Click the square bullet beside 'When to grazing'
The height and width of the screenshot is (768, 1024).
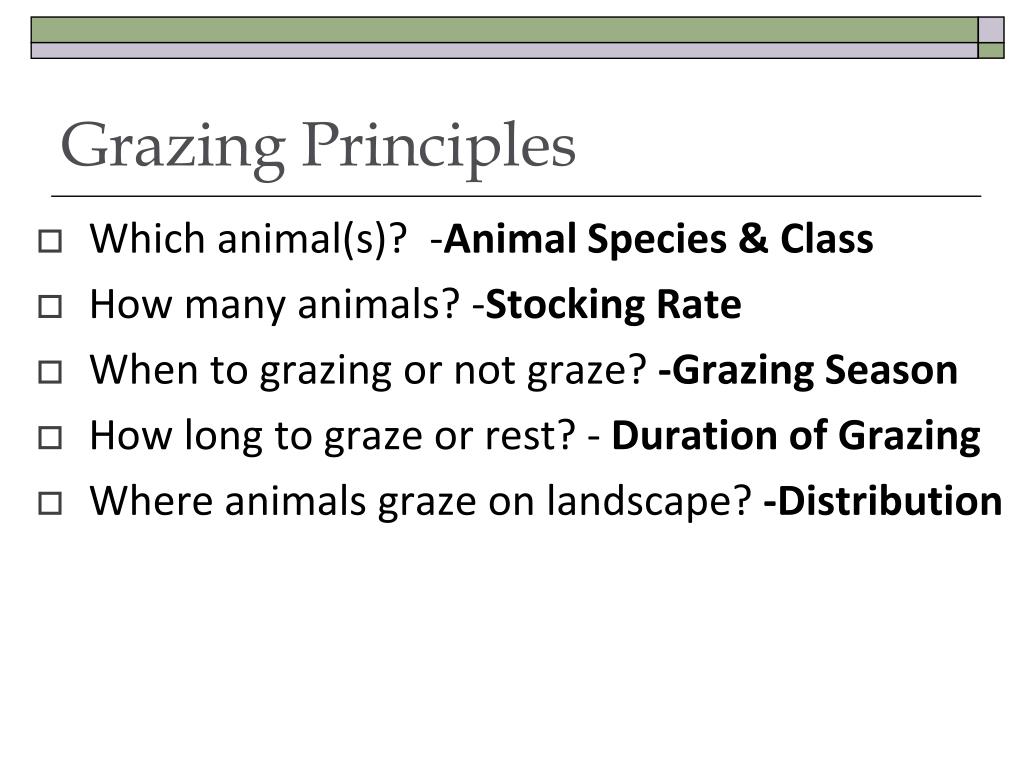pos(50,372)
